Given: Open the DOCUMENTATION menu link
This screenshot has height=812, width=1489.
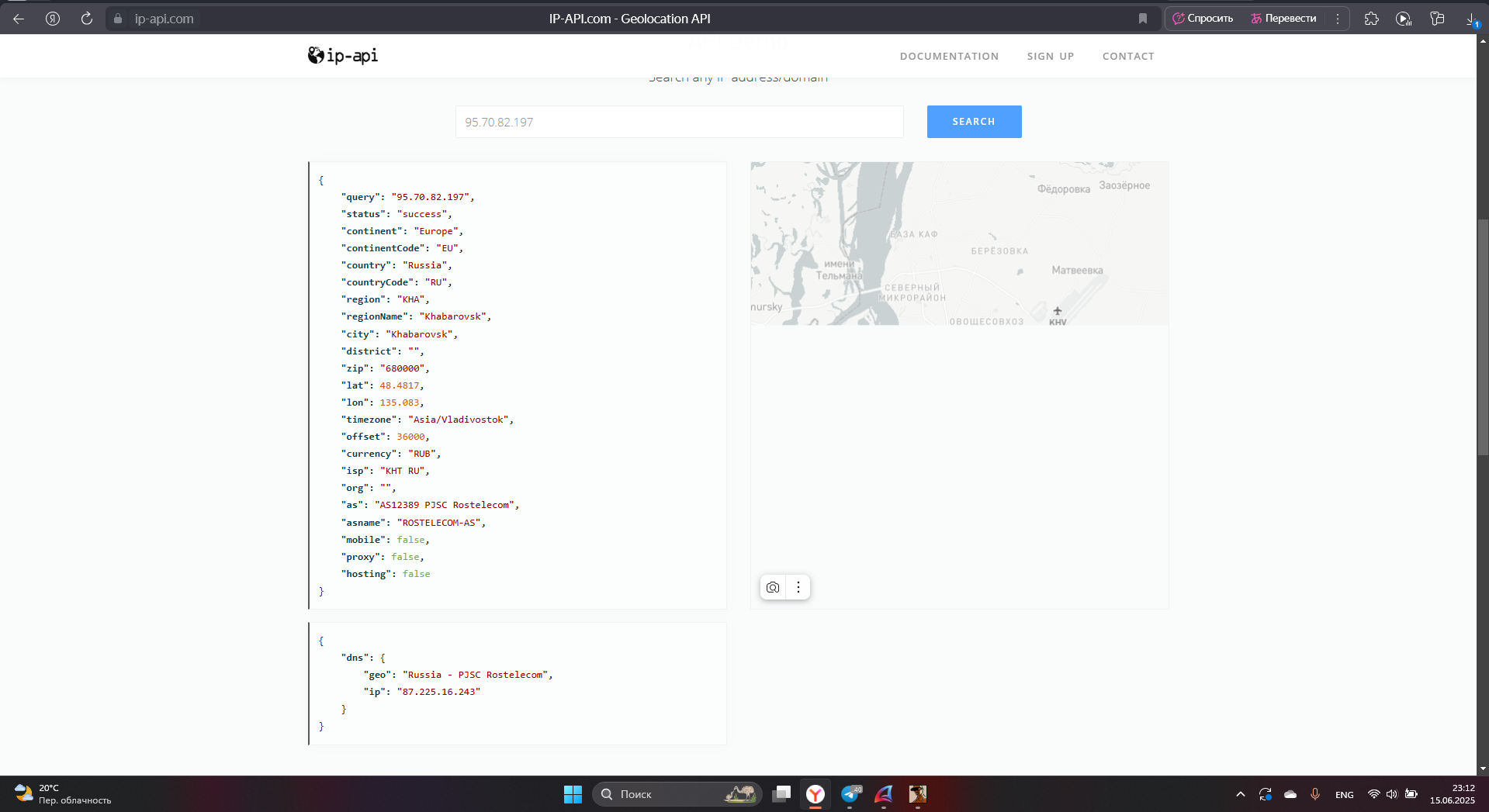Looking at the screenshot, I should [x=949, y=56].
